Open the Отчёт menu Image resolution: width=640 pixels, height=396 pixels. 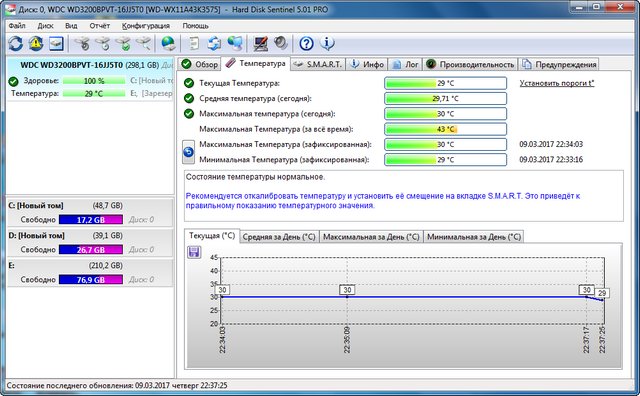tap(100, 26)
